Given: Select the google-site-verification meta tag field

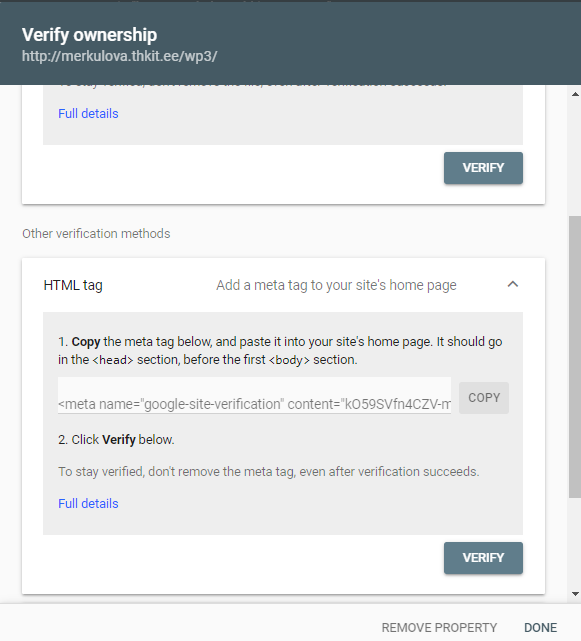Looking at the screenshot, I should (254, 395).
